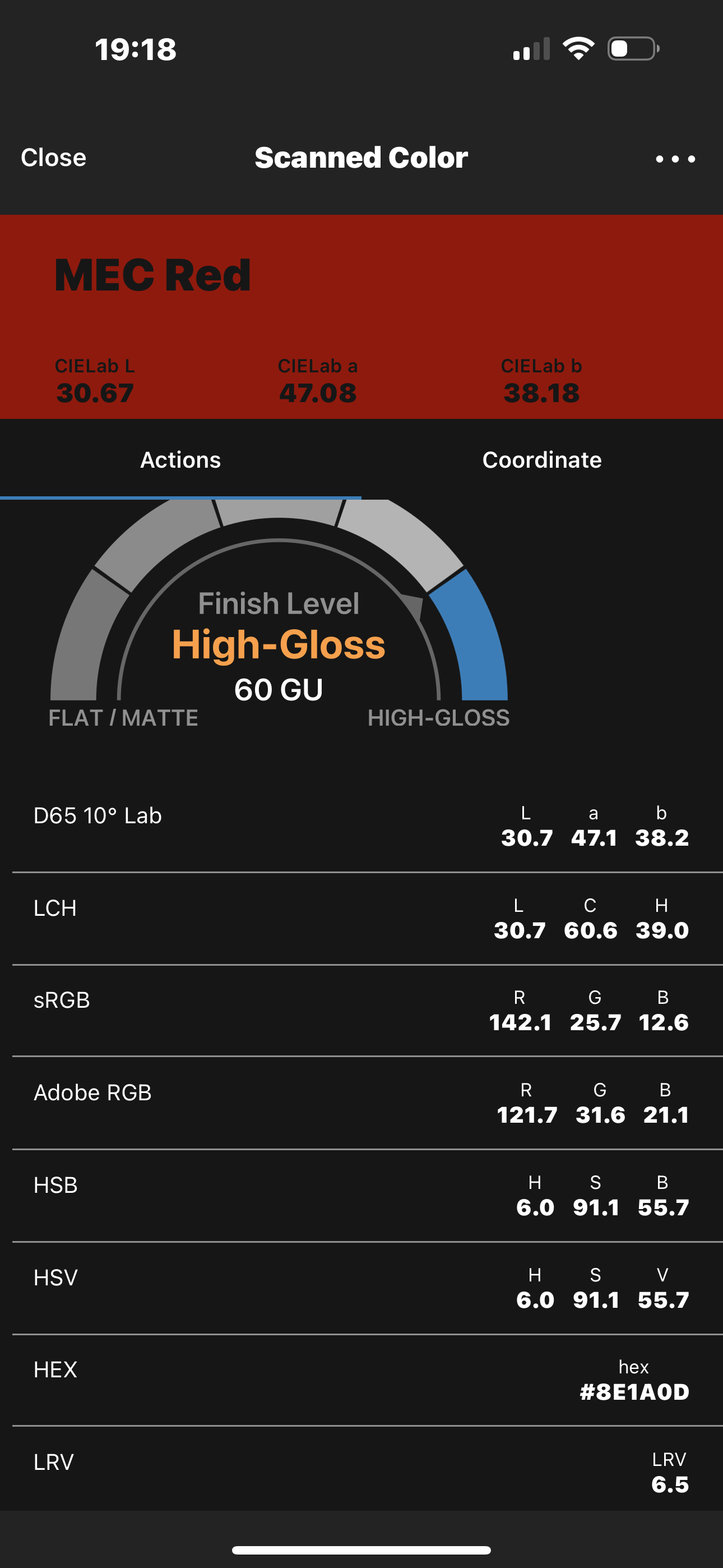Tap the CIELab a value 47.08
Image resolution: width=723 pixels, height=1568 pixels.
click(x=318, y=393)
